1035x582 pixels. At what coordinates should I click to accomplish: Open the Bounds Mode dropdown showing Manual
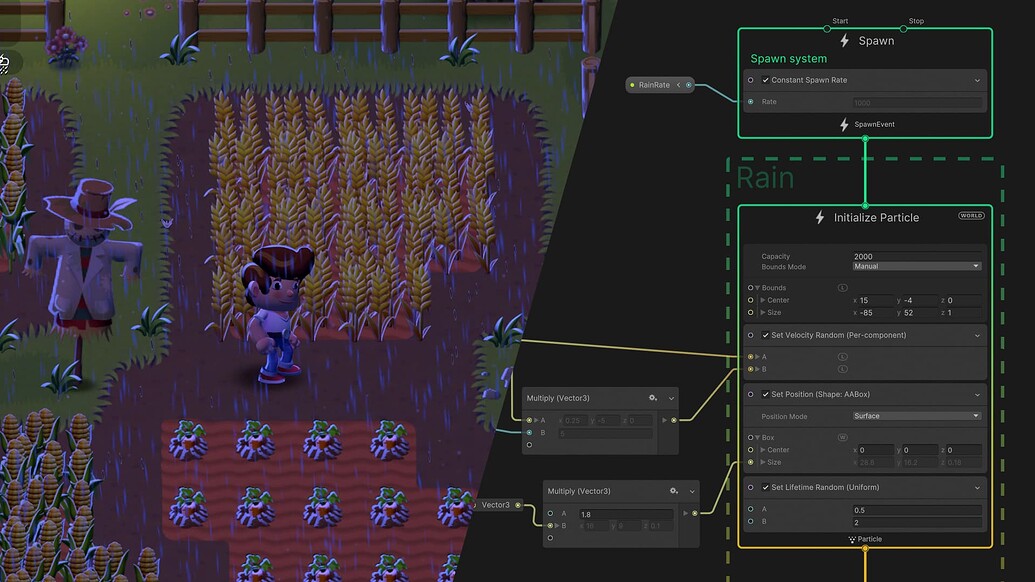tap(916, 266)
